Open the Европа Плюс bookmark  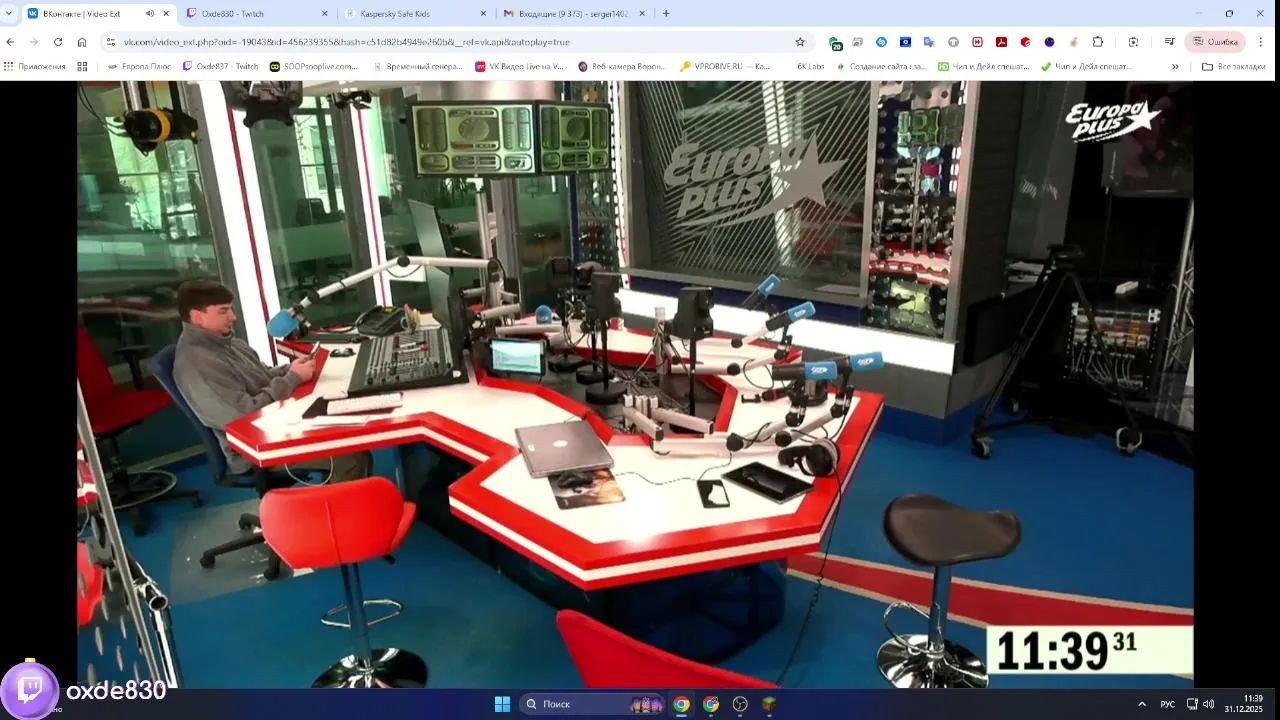139,67
